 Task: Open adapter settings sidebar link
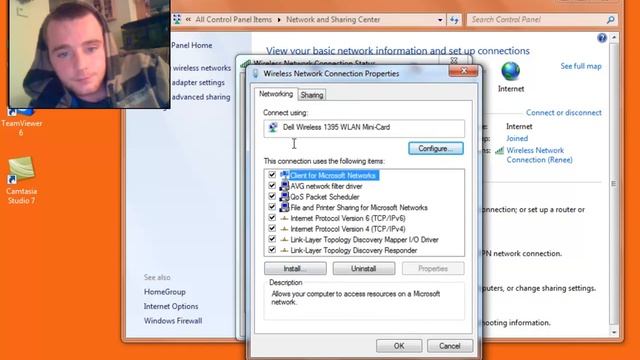coord(198,82)
